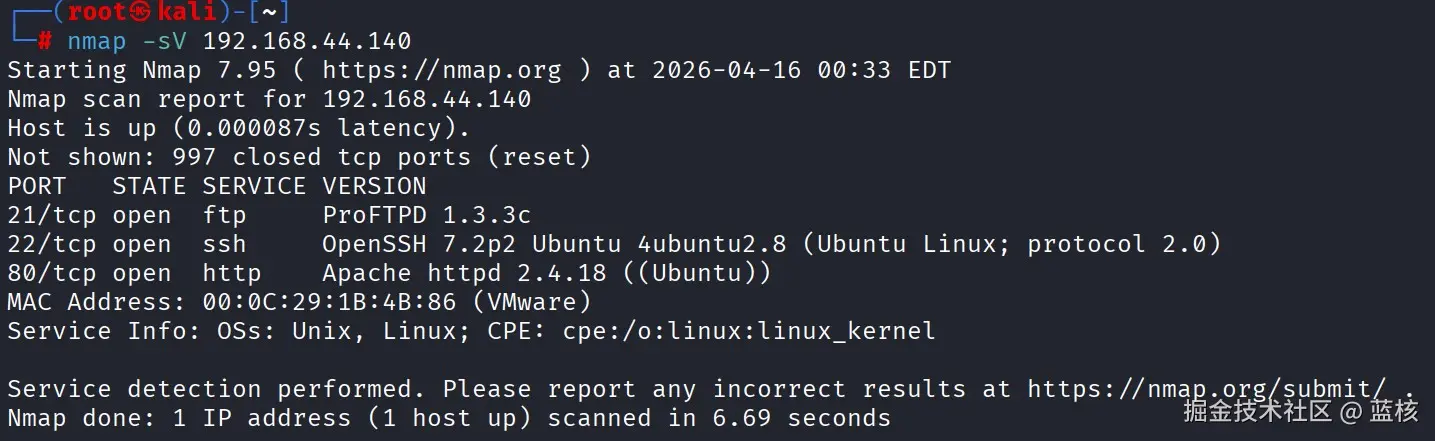The height and width of the screenshot is (441, 1435).
Task: Click the OpenSSH 7.2p2 version text
Action: coord(420,244)
